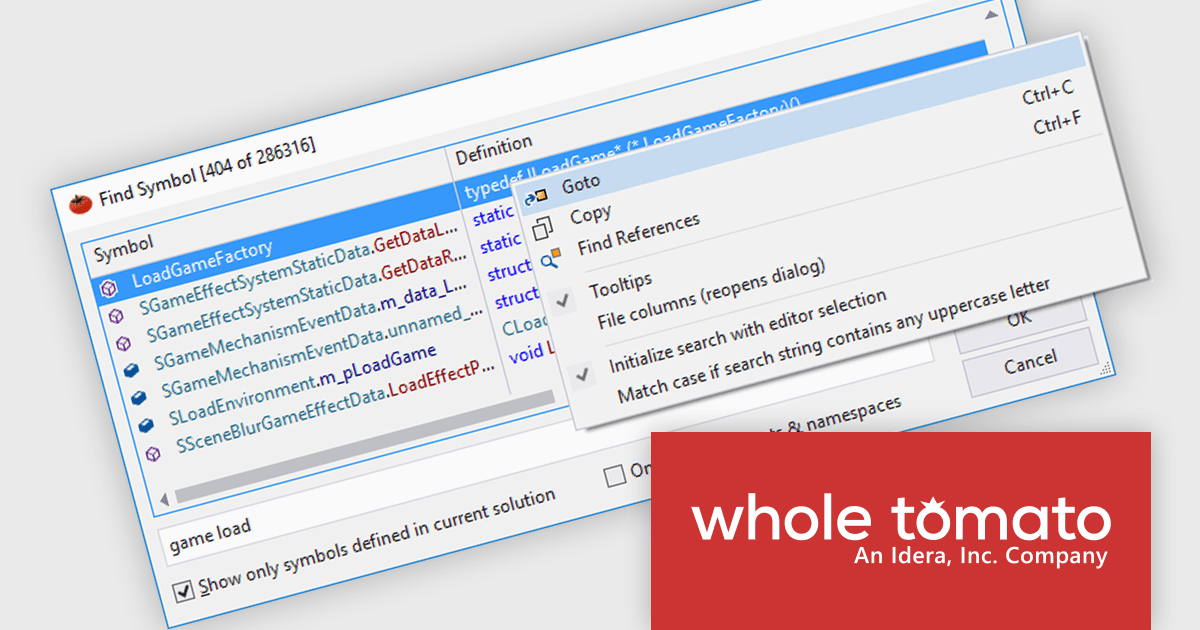Click the Goto arrow icon in context menu
The height and width of the screenshot is (630, 1200).
[536, 197]
